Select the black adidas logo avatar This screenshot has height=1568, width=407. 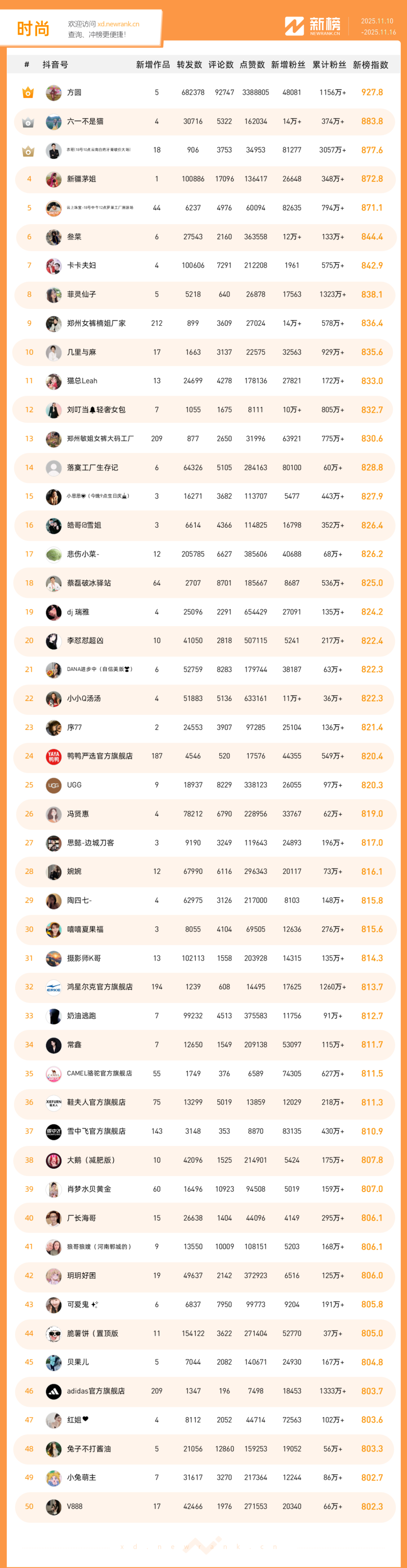54,1391
